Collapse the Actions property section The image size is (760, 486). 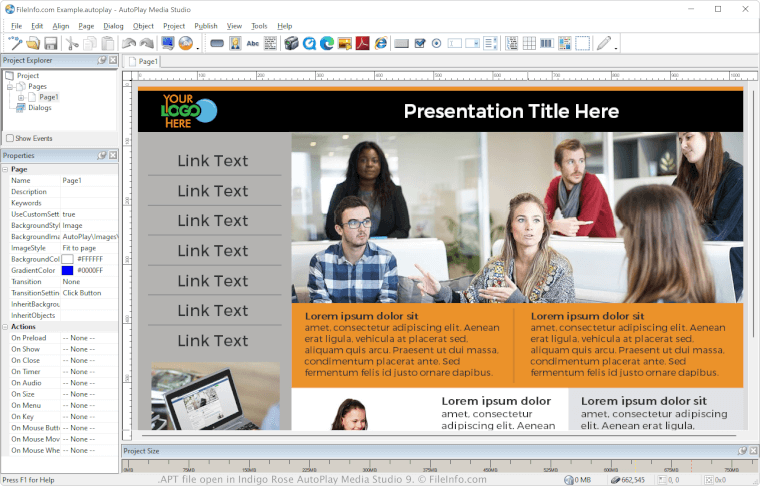5,327
